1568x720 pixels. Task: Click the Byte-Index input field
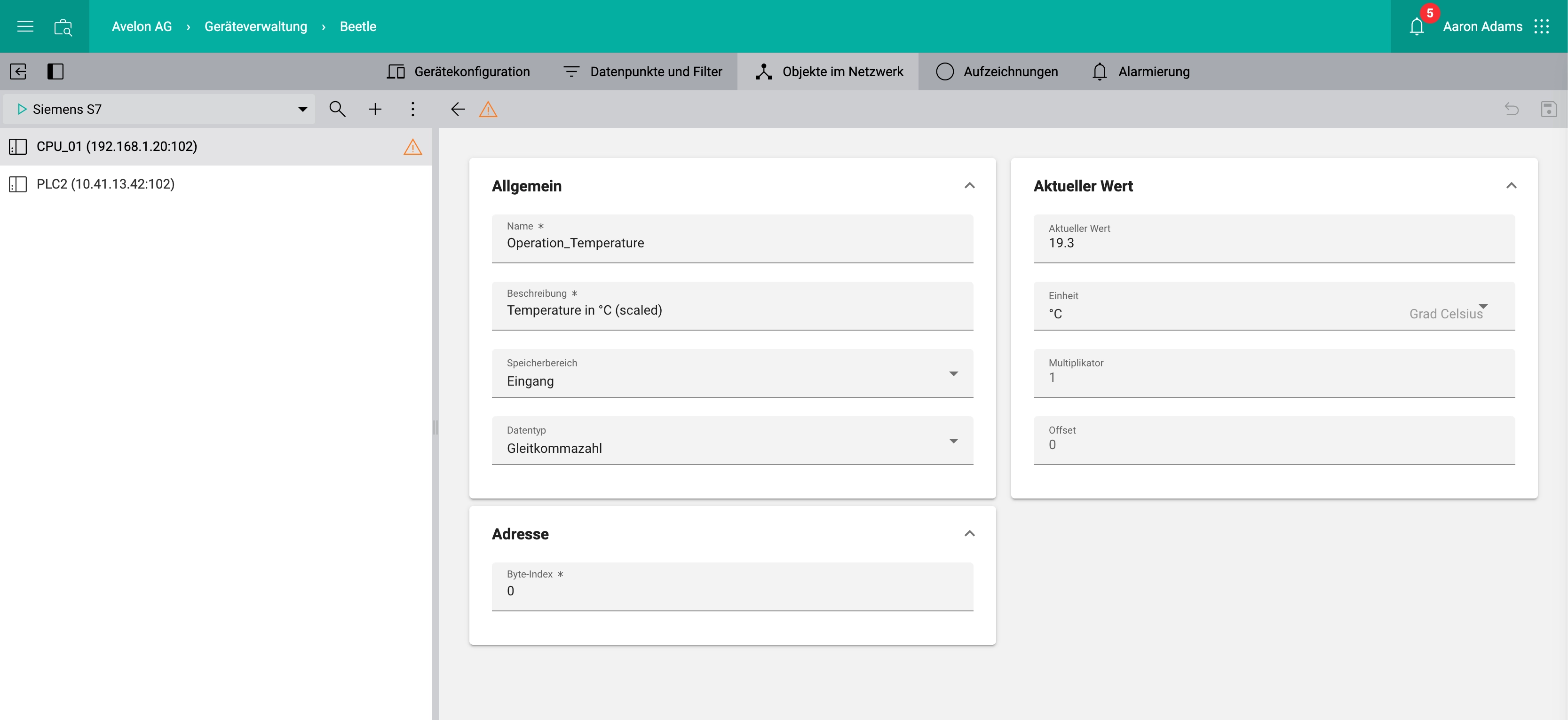click(x=732, y=590)
